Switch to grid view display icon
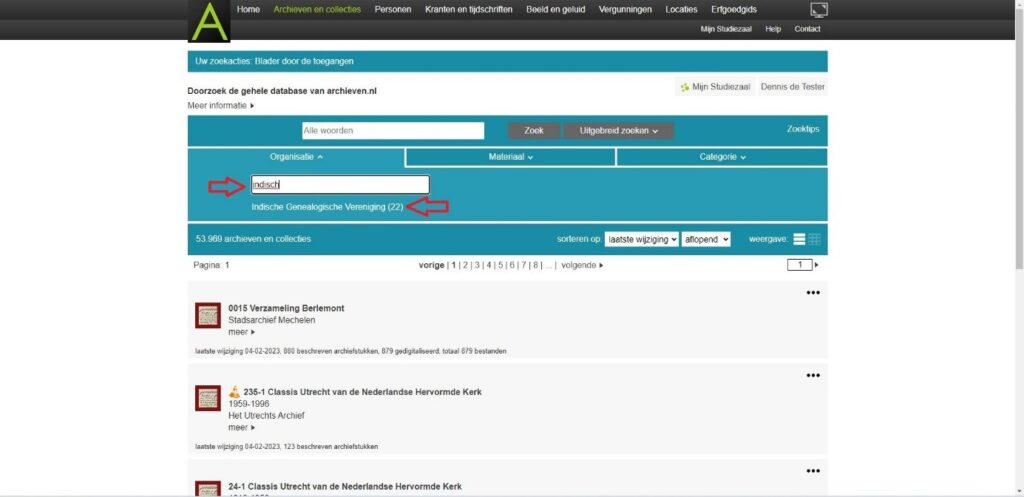This screenshot has height=497, width=1024. 814,239
